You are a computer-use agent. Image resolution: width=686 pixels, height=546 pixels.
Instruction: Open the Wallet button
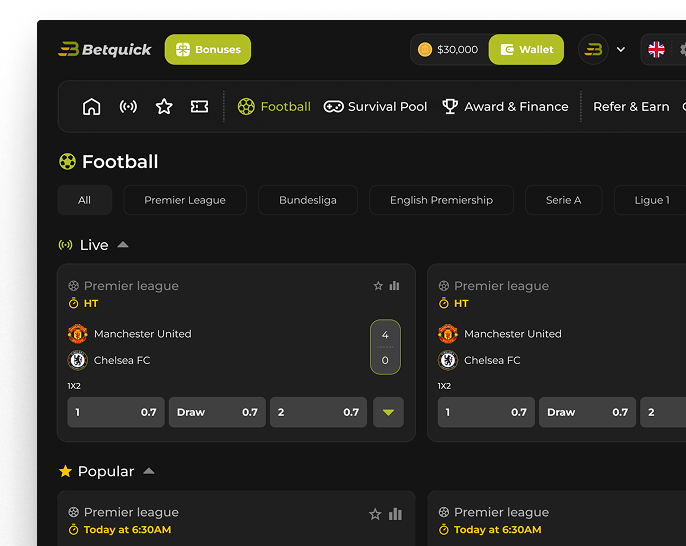(x=526, y=49)
